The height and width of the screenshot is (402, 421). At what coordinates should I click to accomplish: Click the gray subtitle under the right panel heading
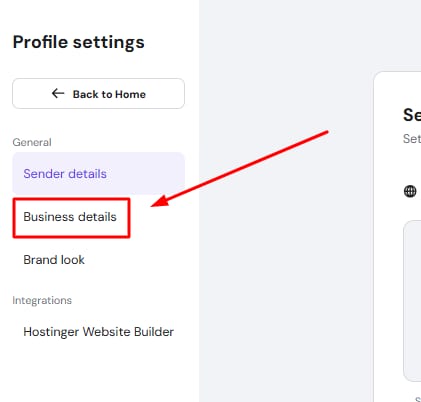[x=412, y=139]
